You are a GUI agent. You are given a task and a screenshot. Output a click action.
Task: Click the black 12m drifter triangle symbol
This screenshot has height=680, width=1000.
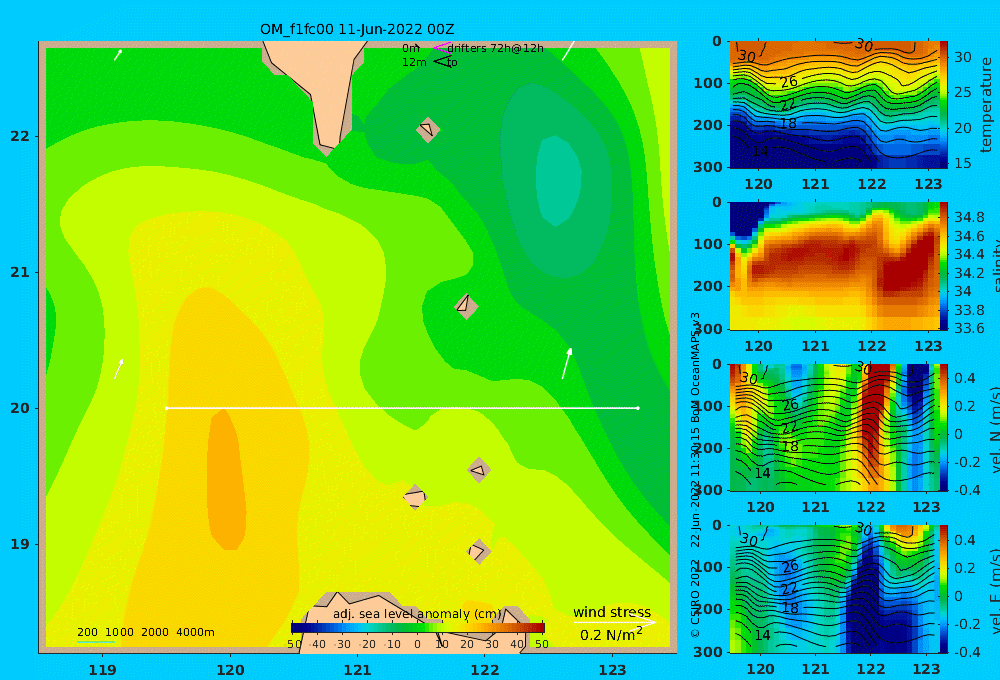pyautogui.click(x=441, y=61)
